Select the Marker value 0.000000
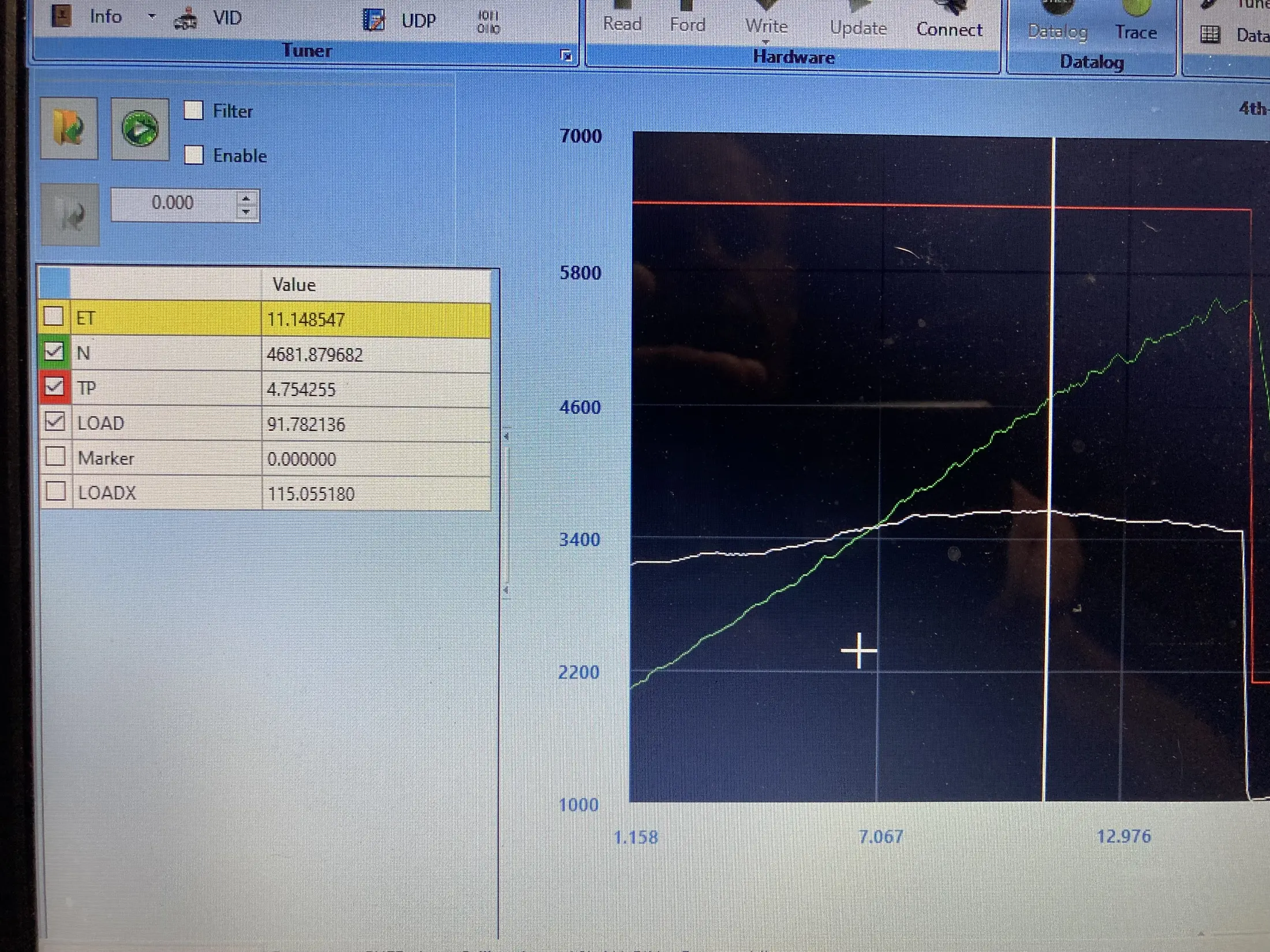The image size is (1270, 952). click(301, 459)
